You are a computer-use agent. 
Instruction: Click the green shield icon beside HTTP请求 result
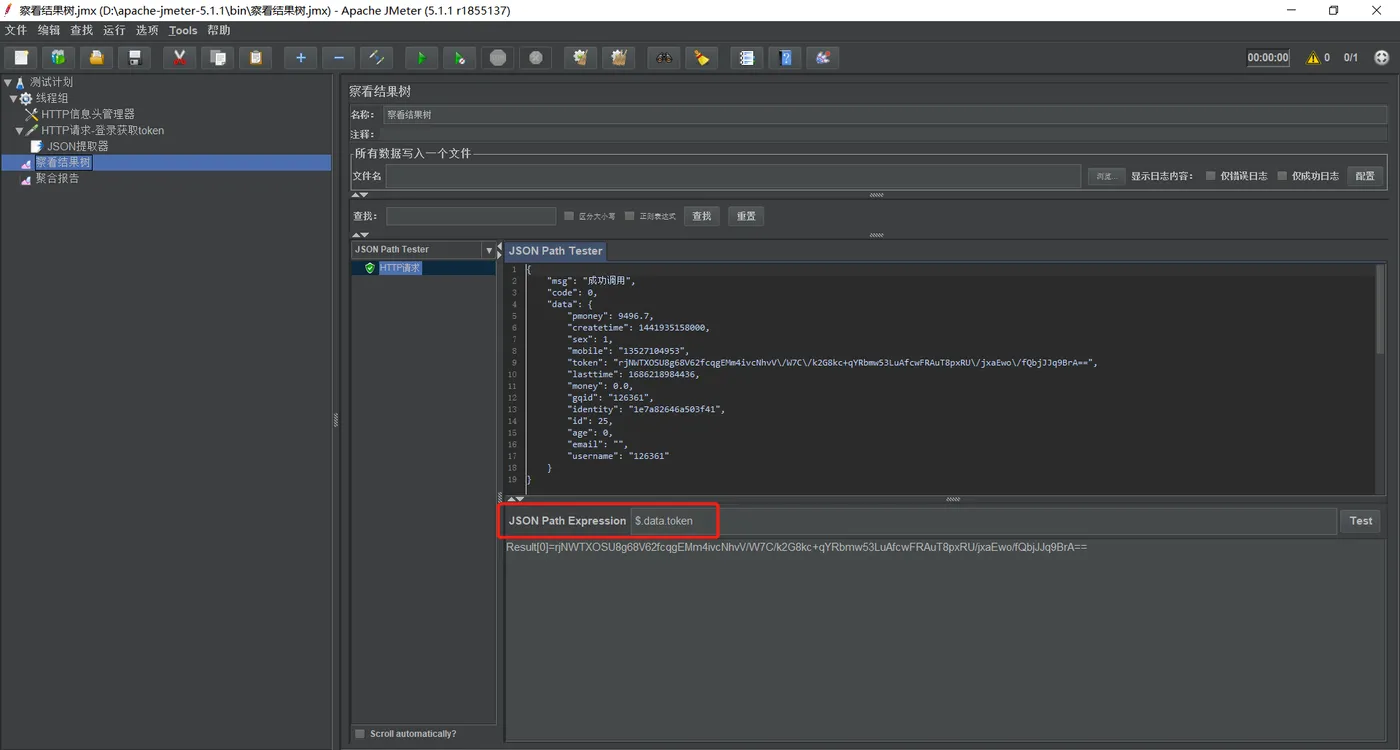pyautogui.click(x=370, y=268)
